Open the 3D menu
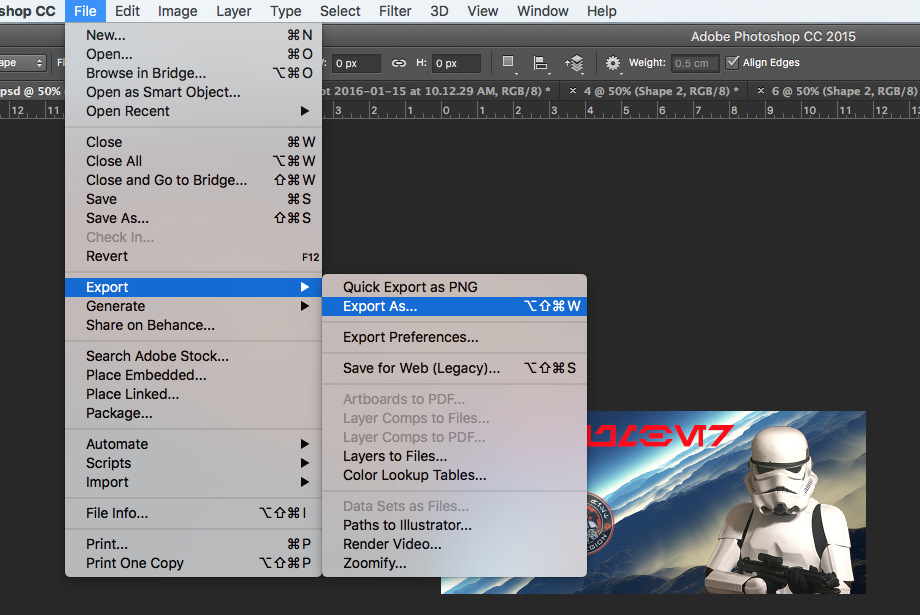920x615 pixels. coord(439,11)
